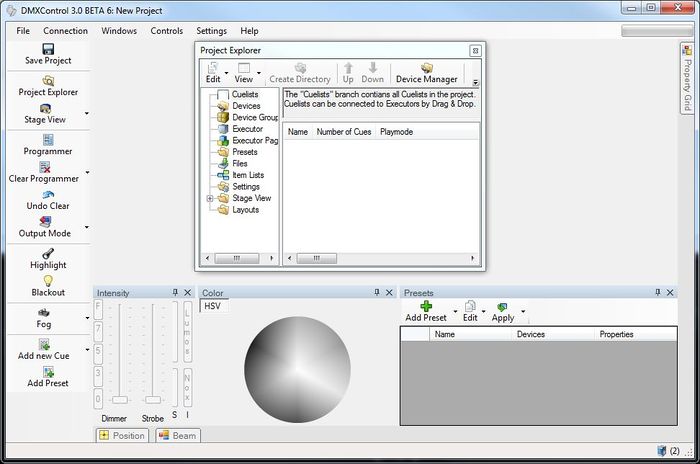Select the Cuelists tree item

coord(244,94)
